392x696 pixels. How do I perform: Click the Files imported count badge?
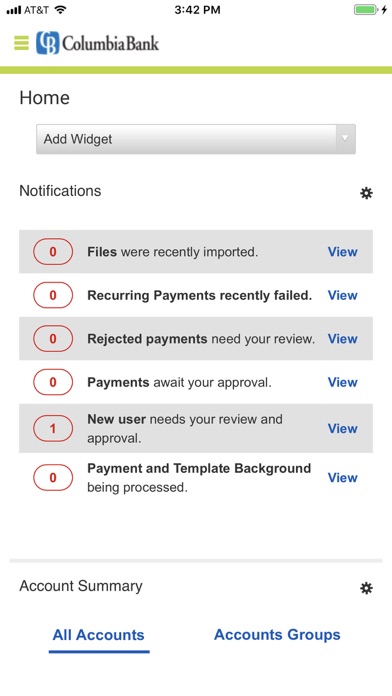pos(53,252)
